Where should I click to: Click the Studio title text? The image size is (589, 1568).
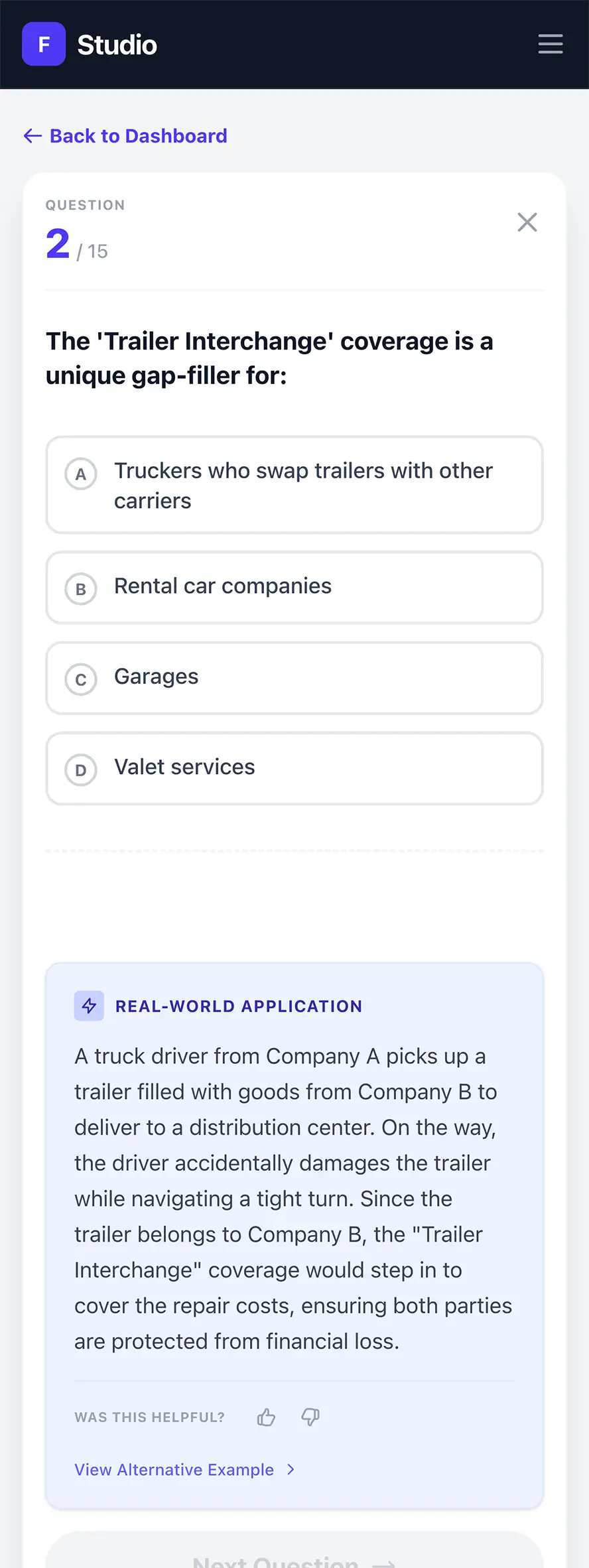117,45
